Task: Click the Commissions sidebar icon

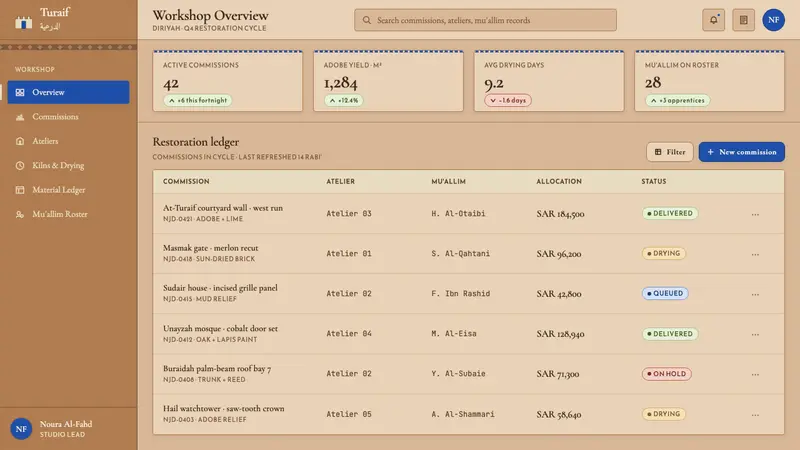Action: (x=20, y=117)
